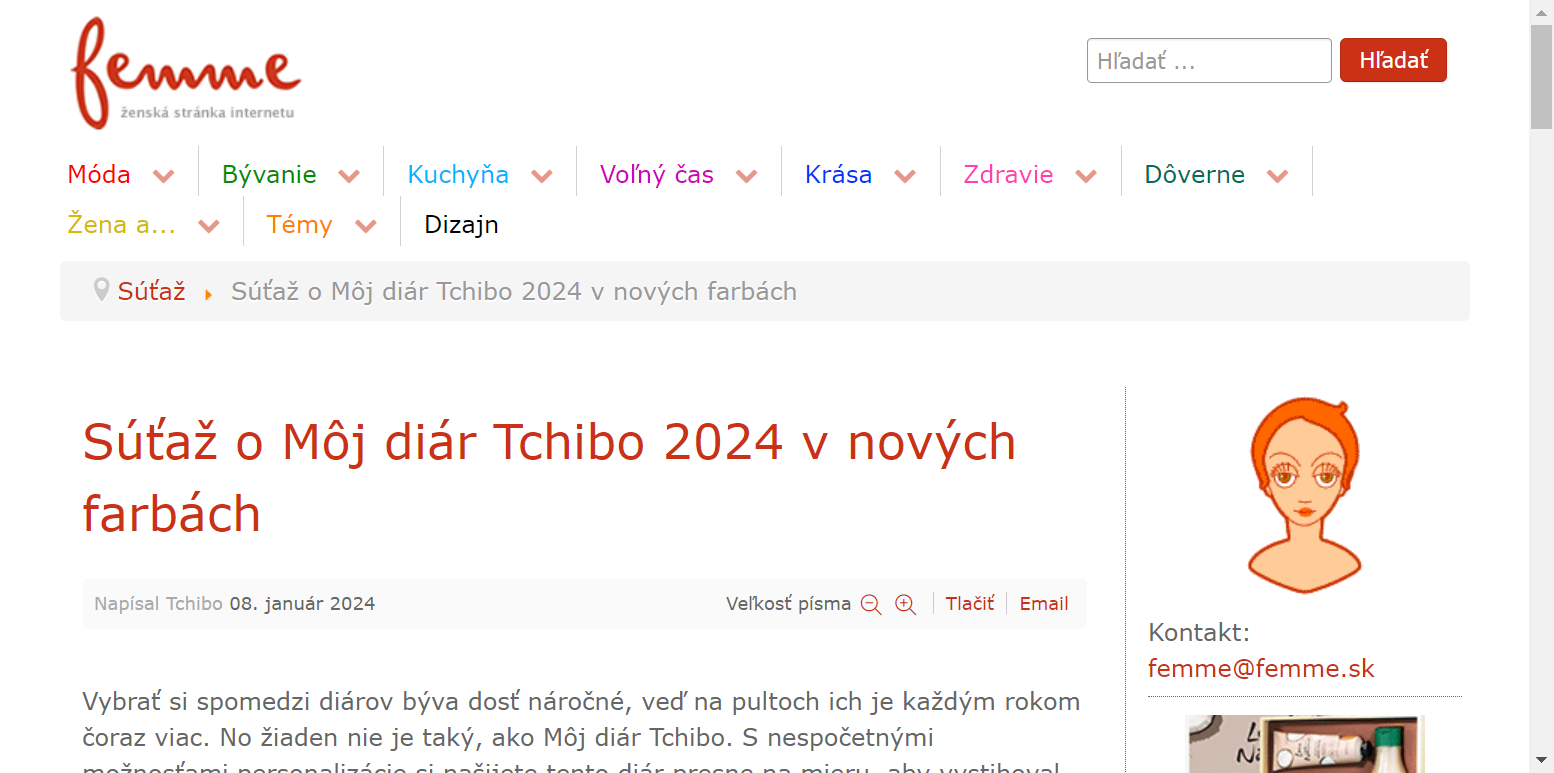This screenshot has width=1554, height=773.
Task: Open the Móda menu item
Action: (99, 174)
